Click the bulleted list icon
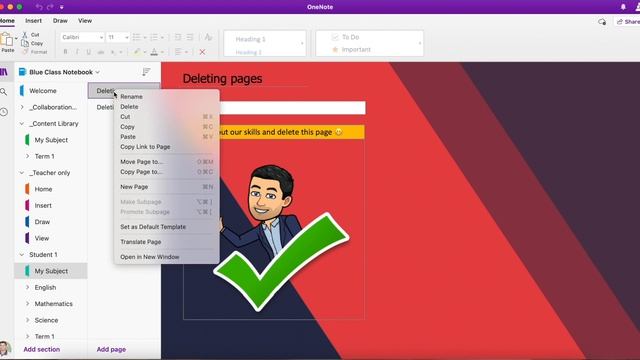 click(136, 38)
